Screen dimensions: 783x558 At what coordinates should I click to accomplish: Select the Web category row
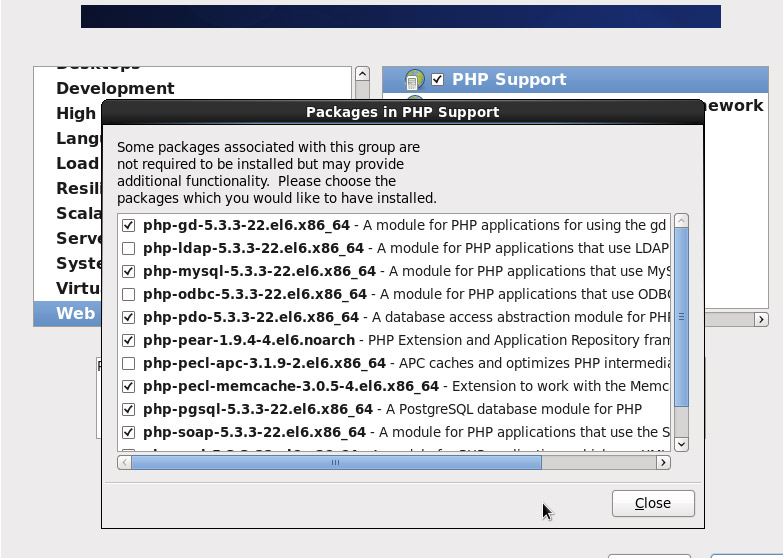tap(68, 314)
